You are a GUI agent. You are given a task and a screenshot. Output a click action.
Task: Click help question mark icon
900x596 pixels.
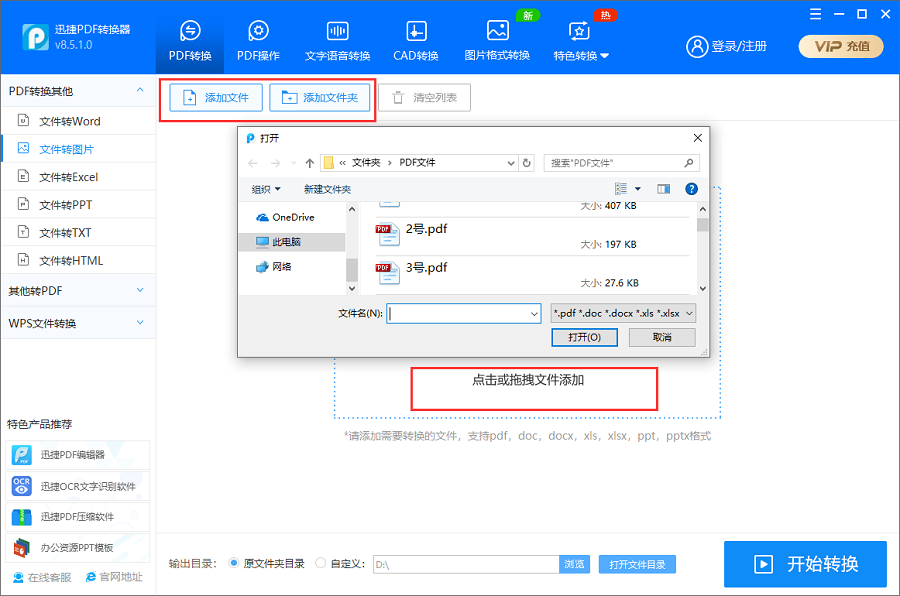tap(692, 189)
